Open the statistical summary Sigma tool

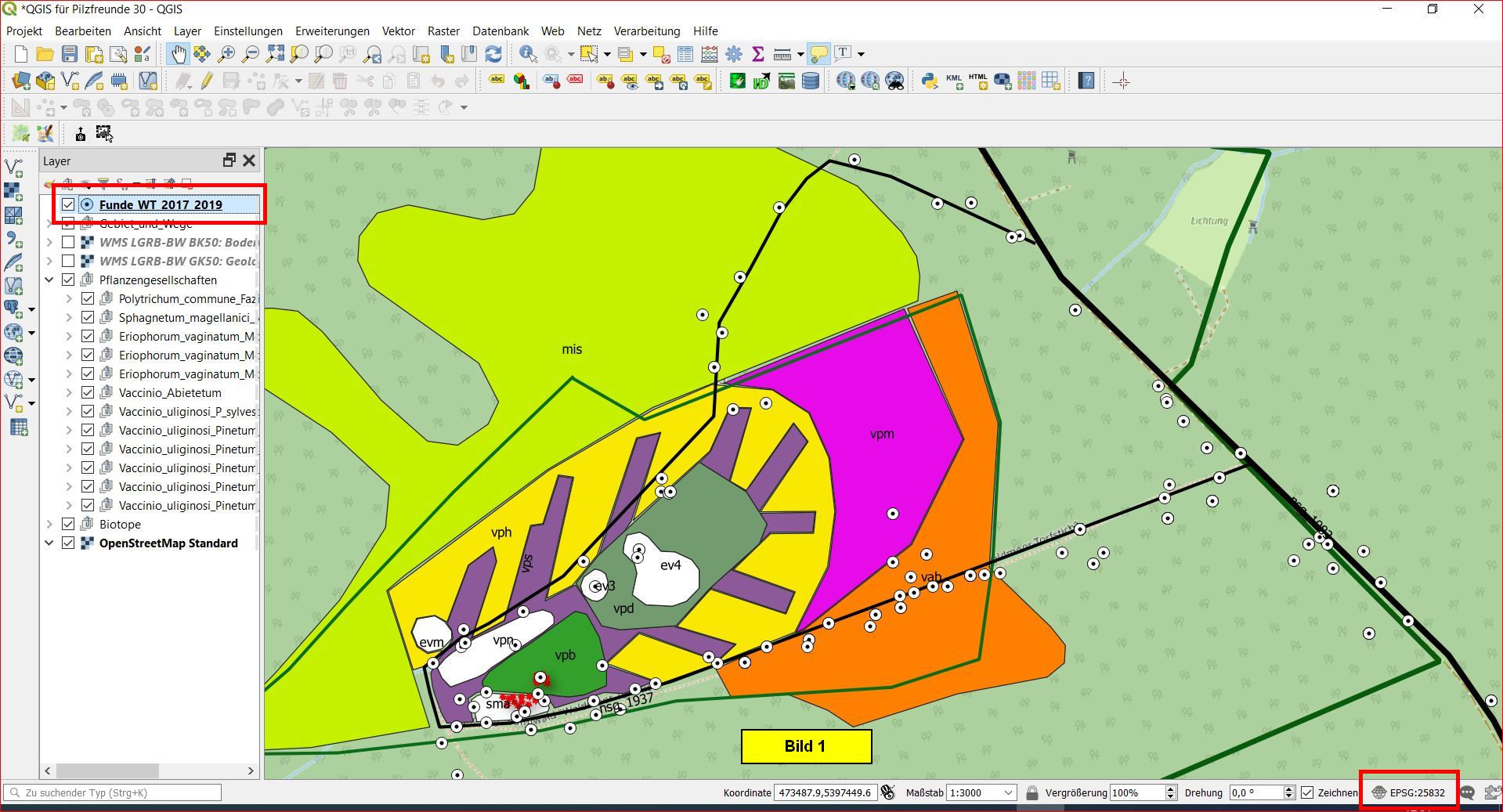point(757,54)
